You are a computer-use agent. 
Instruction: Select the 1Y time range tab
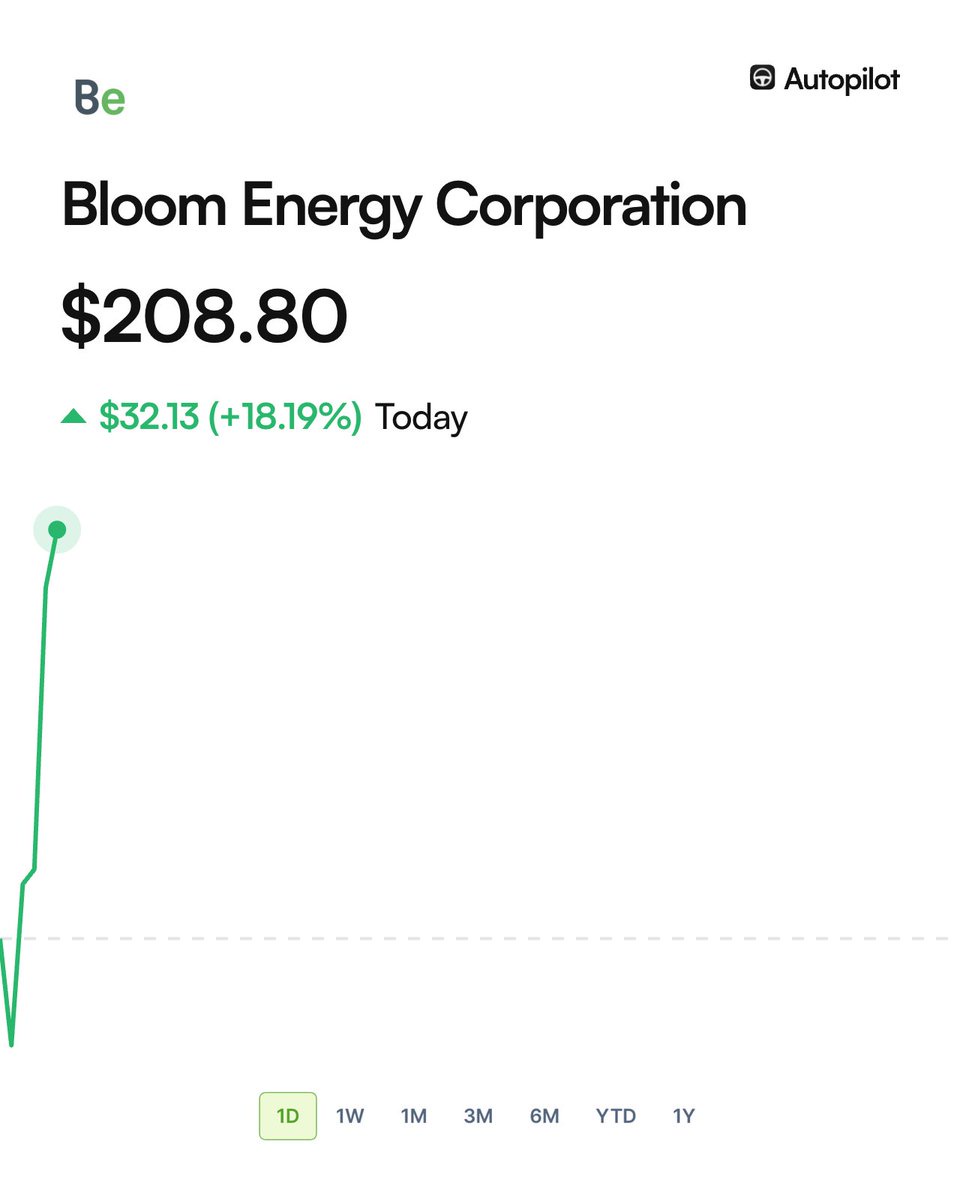(x=683, y=1116)
